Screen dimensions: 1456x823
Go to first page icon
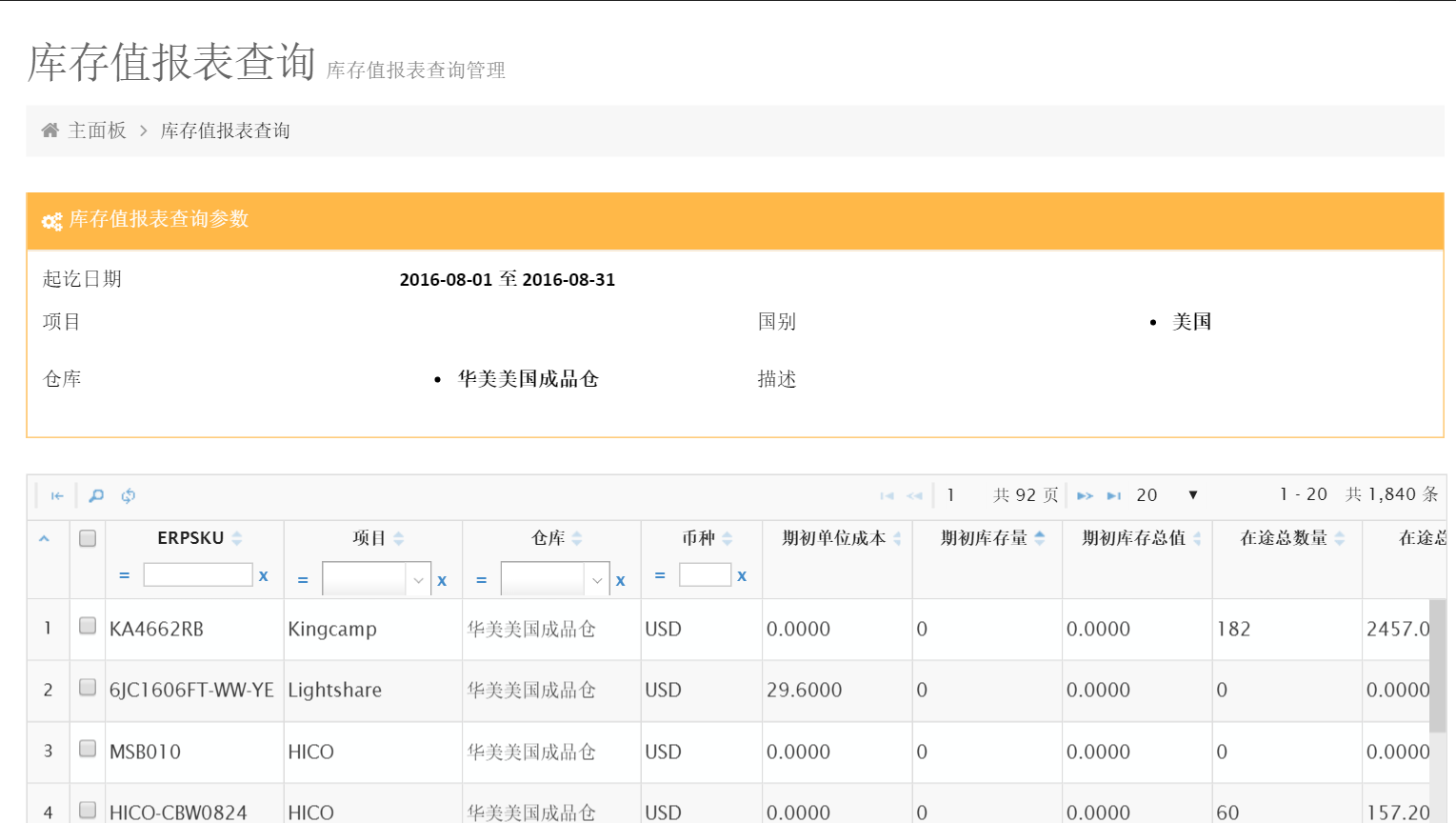[887, 495]
